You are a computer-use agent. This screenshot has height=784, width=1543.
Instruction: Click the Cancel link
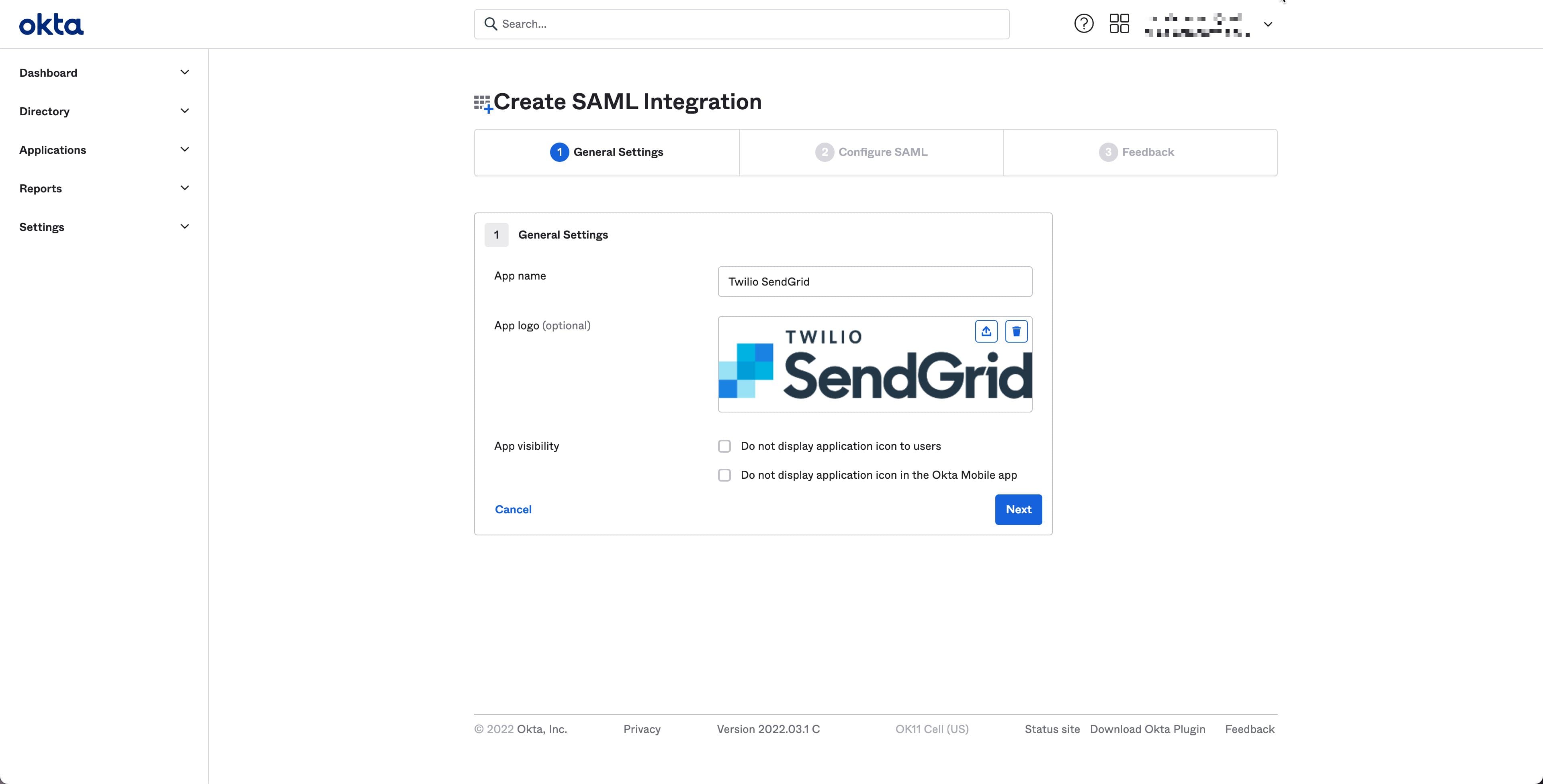click(x=513, y=509)
